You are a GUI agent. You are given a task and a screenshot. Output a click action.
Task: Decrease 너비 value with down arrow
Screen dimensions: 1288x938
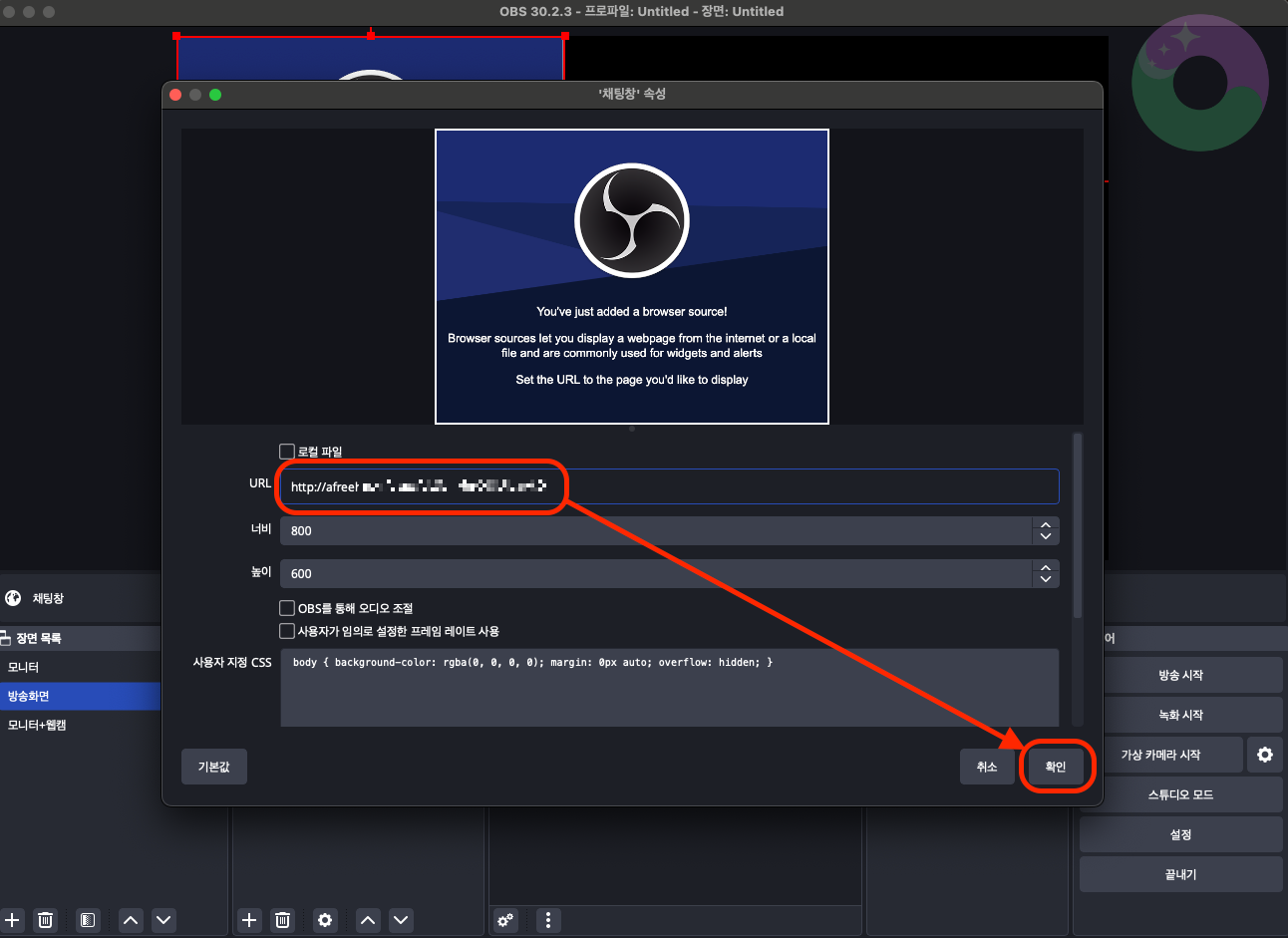click(1046, 537)
